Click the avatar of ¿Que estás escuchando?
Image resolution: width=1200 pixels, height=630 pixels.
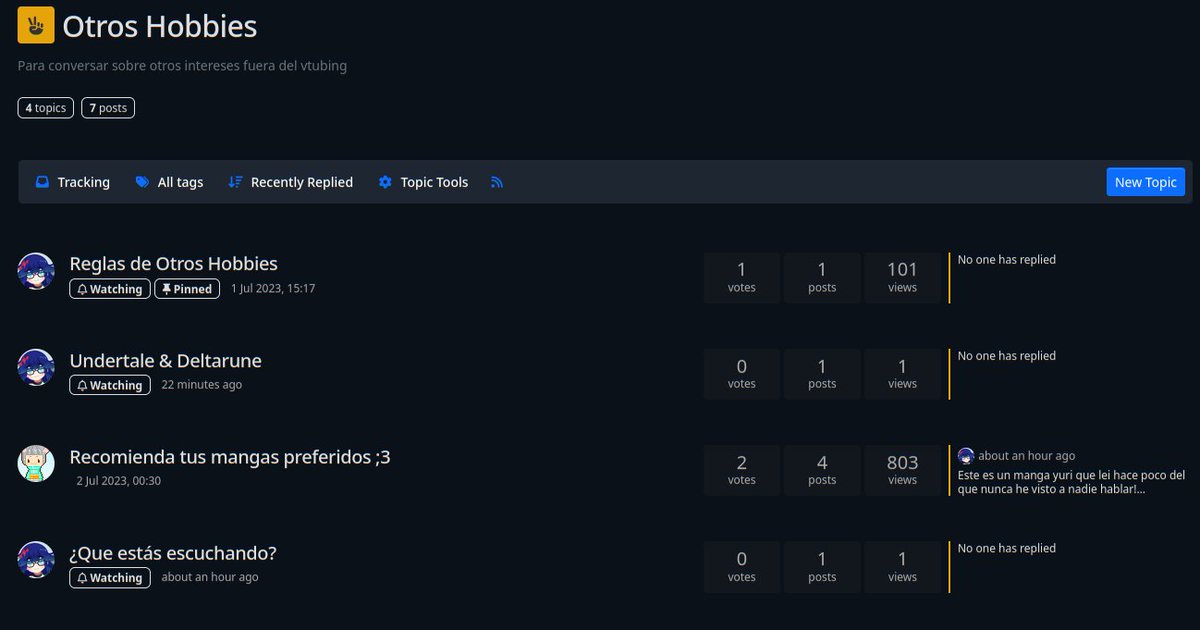[36, 561]
